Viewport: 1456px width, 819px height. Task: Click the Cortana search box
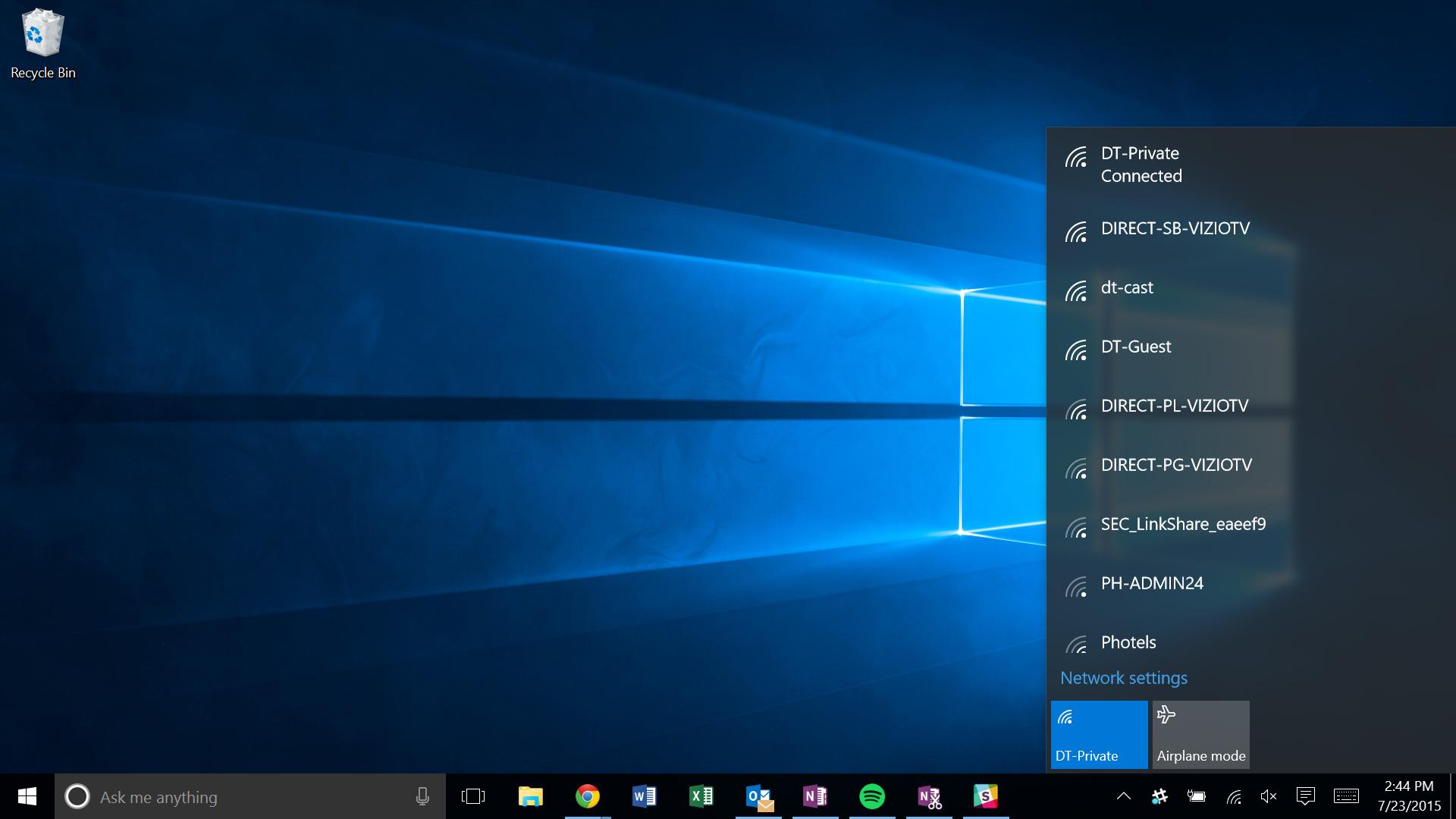tap(250, 796)
